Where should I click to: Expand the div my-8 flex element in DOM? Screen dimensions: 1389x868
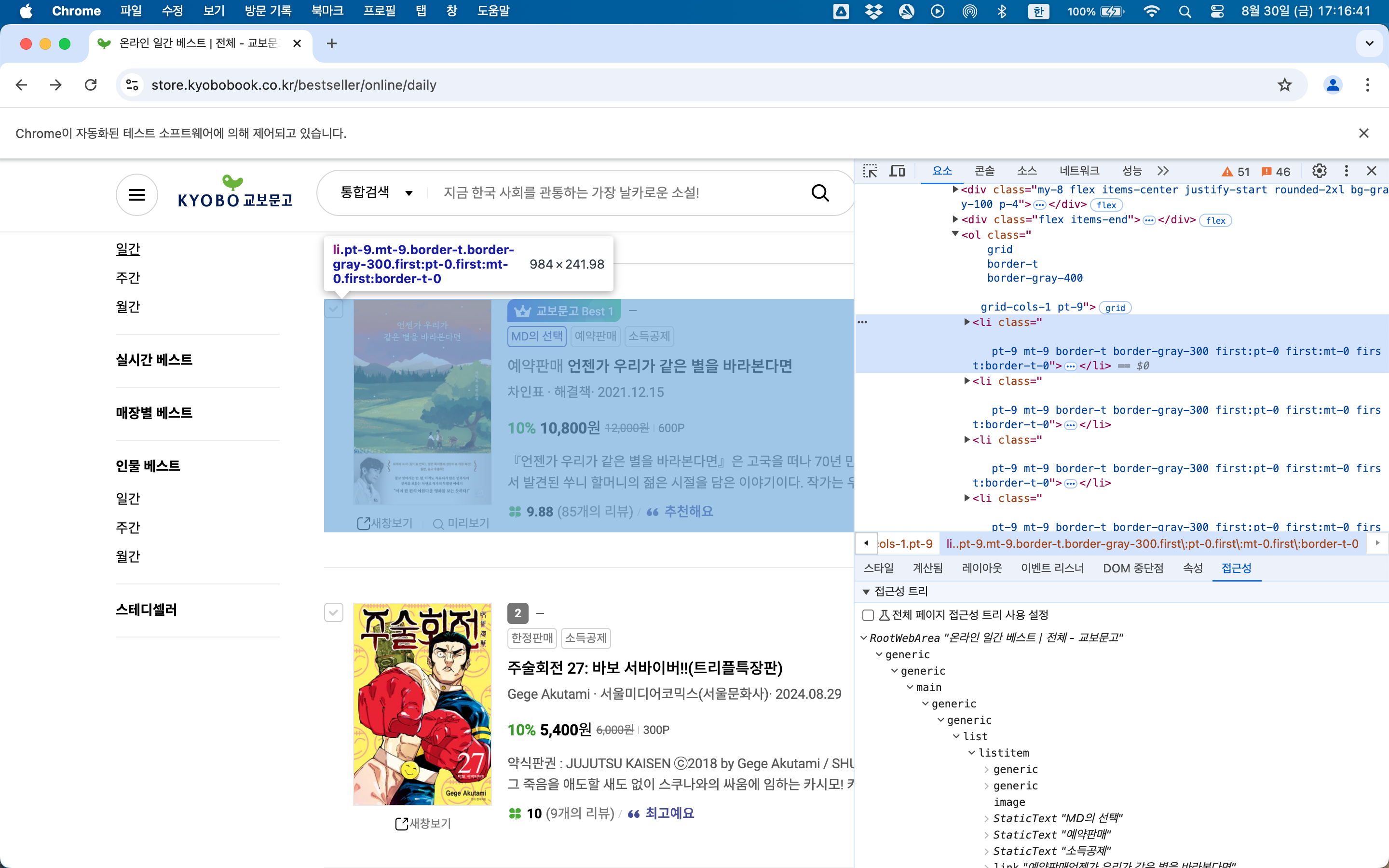point(955,190)
